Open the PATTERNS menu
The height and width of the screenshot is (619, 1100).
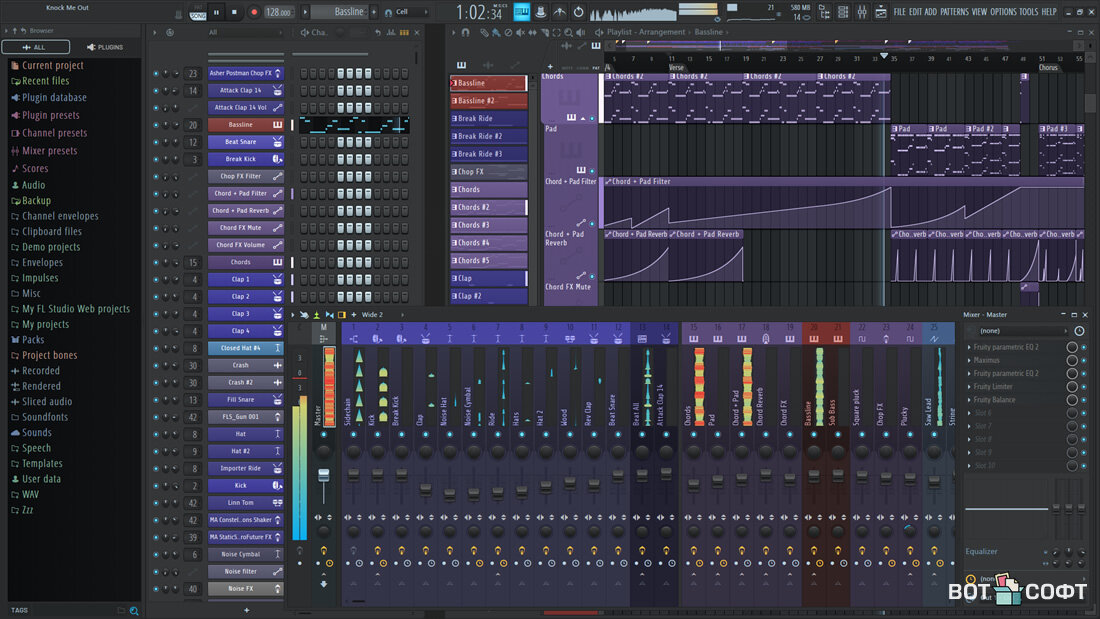point(954,12)
